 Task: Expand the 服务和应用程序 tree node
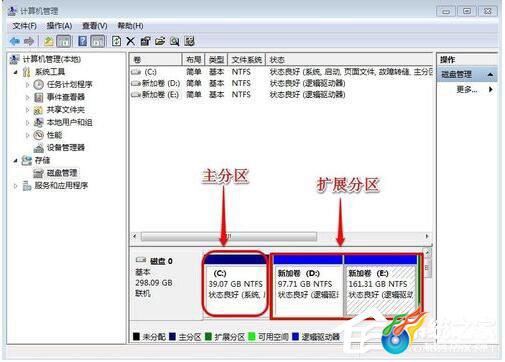[15, 186]
